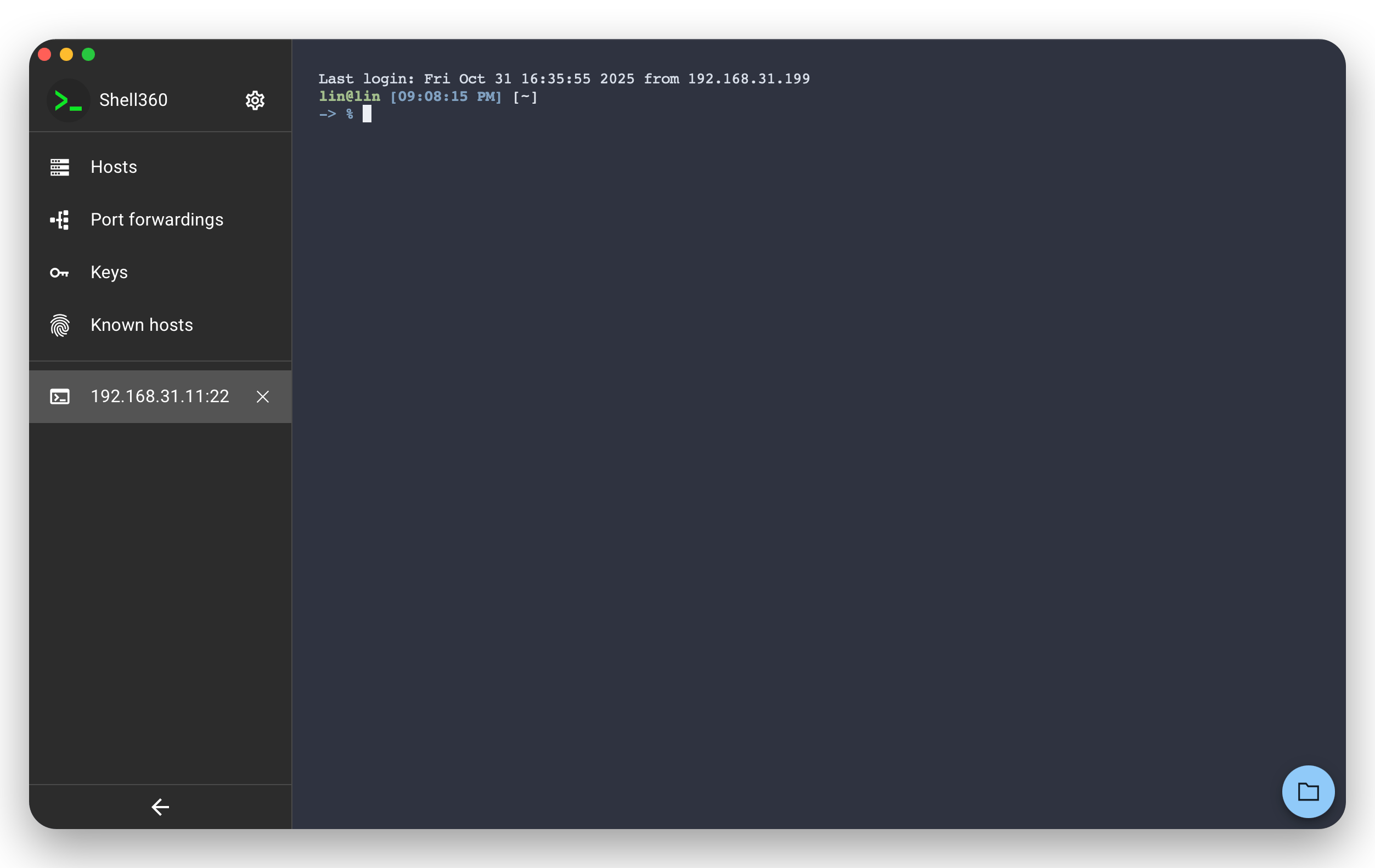Click the terminal icon beside 192.168.31.11:22

click(60, 397)
